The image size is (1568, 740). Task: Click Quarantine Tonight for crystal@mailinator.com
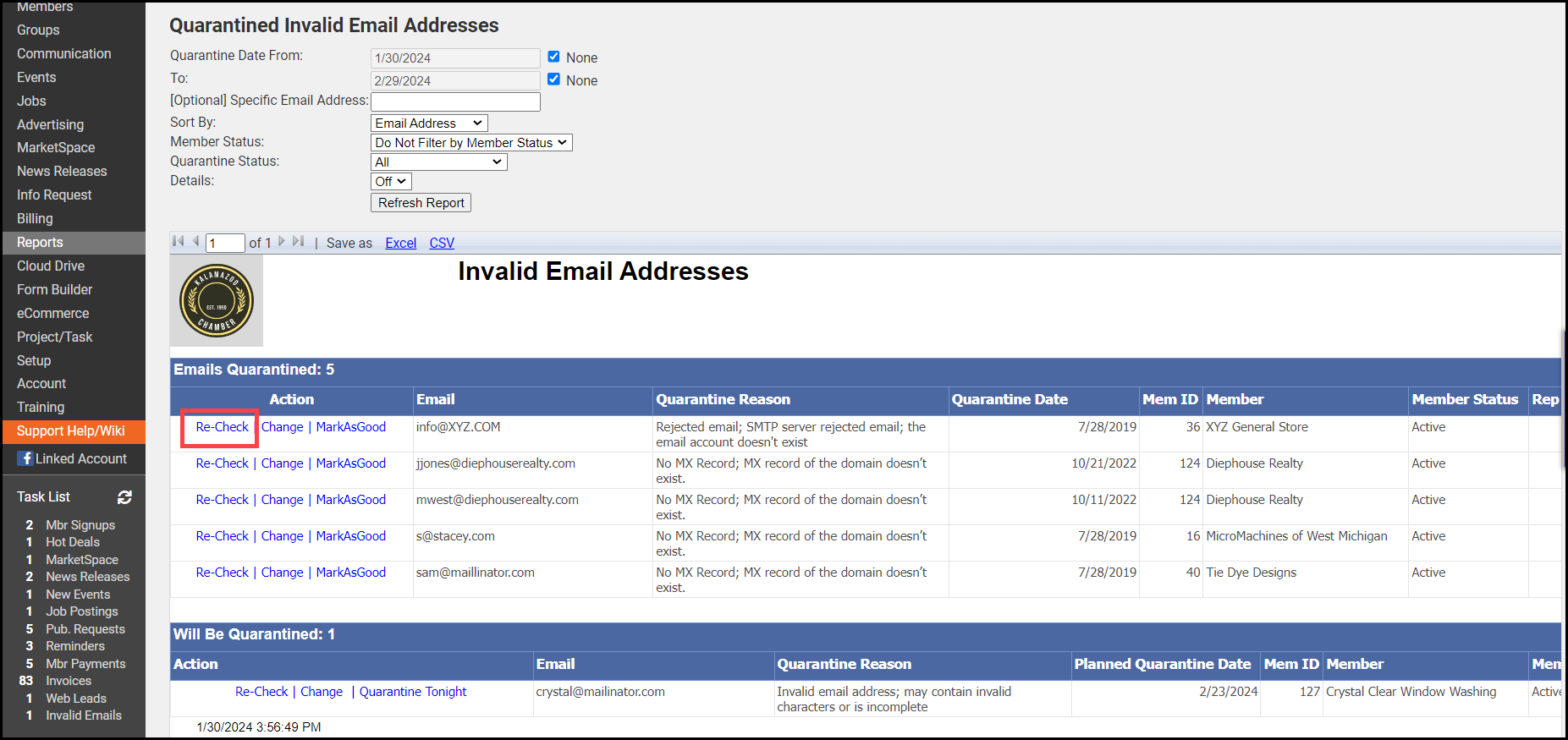[x=413, y=692]
